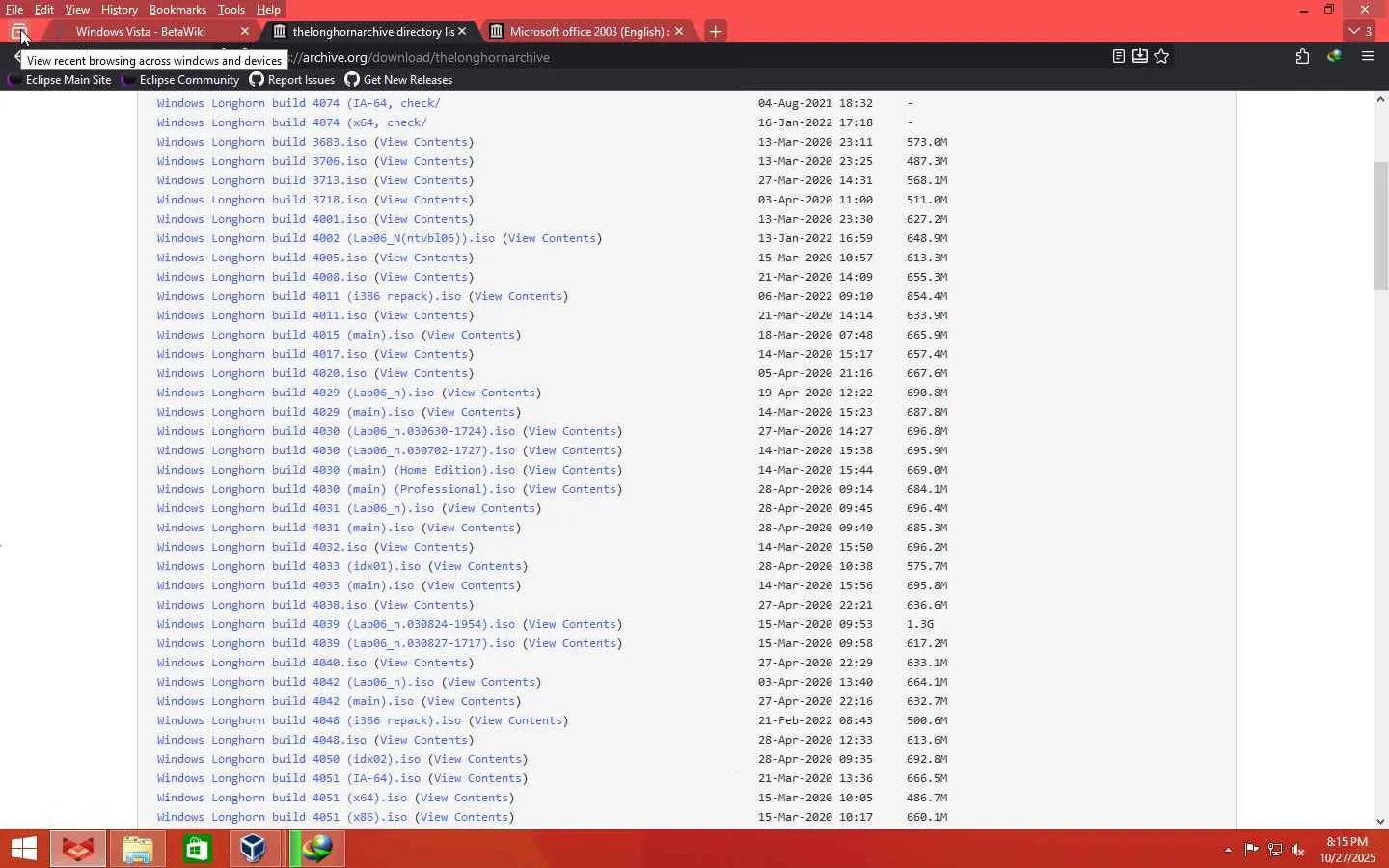The height and width of the screenshot is (868, 1389).
Task: Open the Get New Releases bookmark
Action: point(398,80)
